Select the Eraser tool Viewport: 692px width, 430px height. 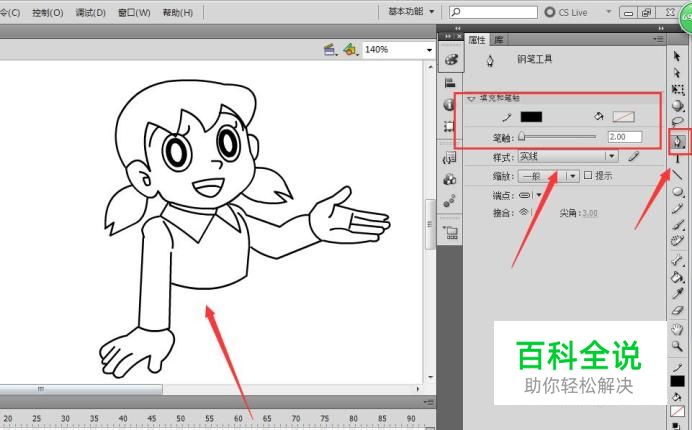[x=677, y=311]
